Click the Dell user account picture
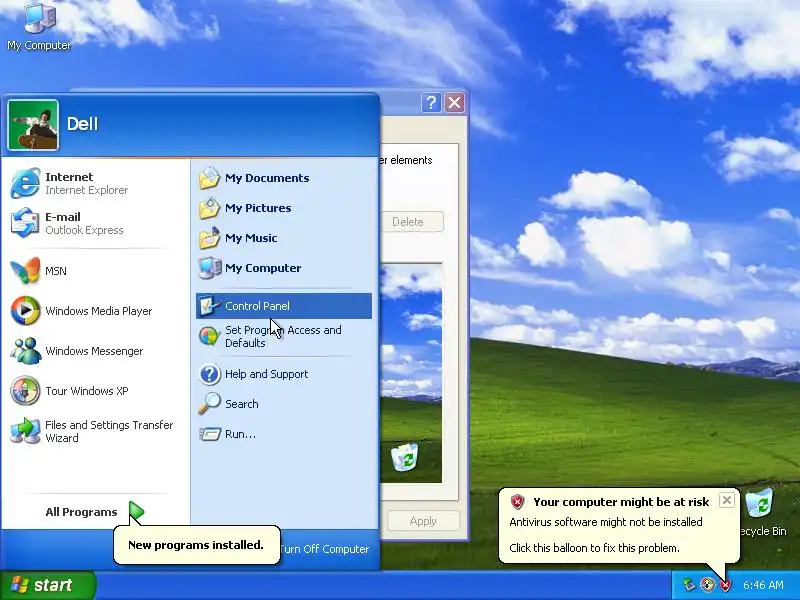800x600 pixels. tap(33, 125)
